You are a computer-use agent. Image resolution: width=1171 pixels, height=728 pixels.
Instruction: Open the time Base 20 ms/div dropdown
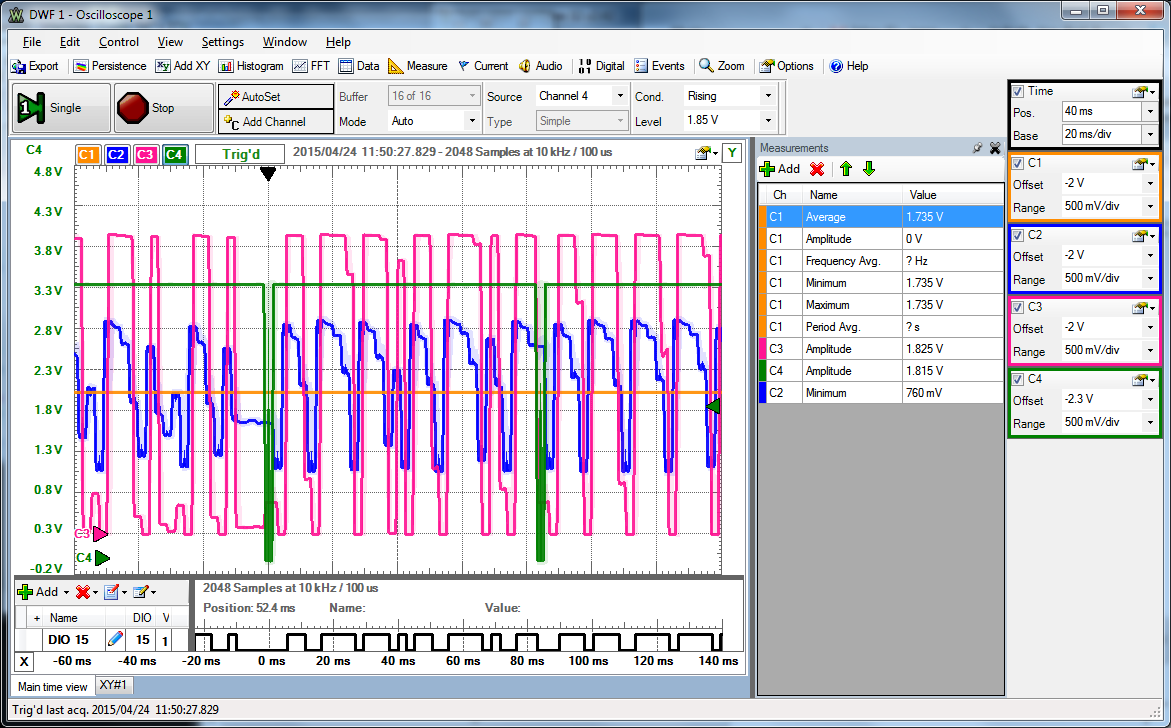tap(1149, 135)
